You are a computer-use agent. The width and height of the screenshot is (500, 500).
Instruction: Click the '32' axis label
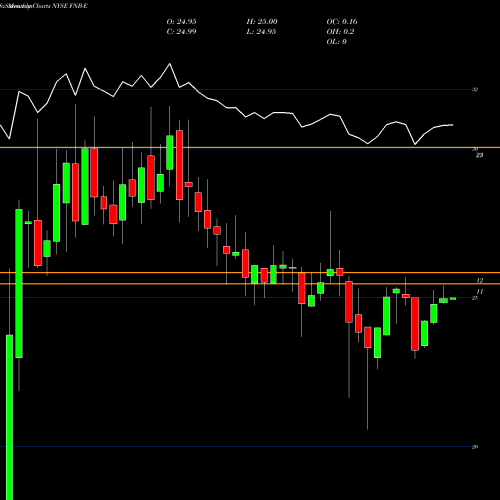click(475, 90)
